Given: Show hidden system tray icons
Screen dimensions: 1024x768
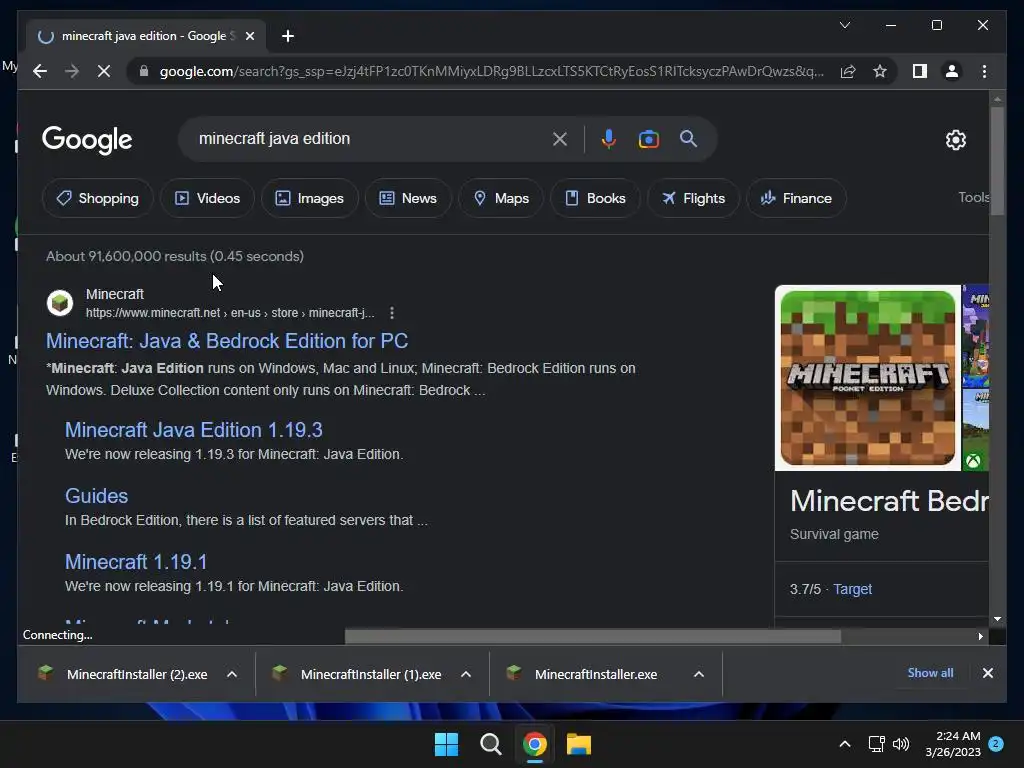Looking at the screenshot, I should 844,744.
